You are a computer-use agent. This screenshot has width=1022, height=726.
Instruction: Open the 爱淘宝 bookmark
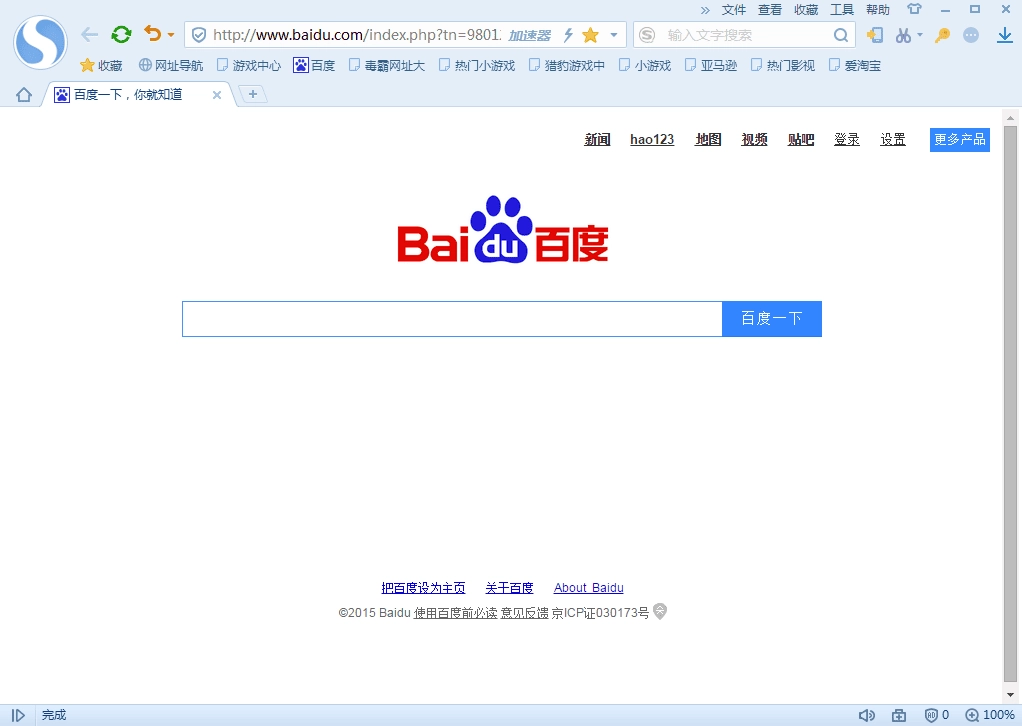855,65
